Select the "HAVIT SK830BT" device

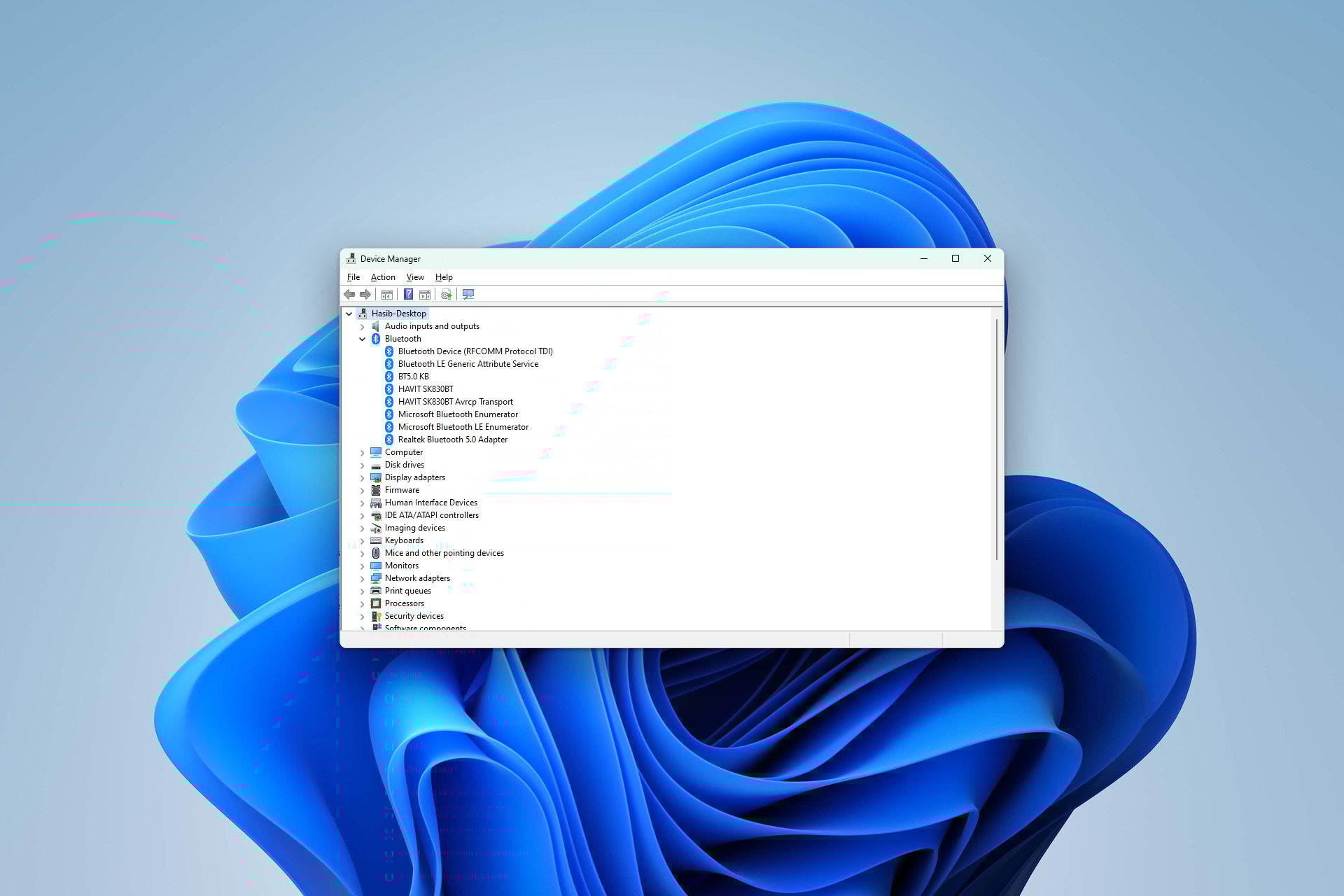[x=426, y=389]
